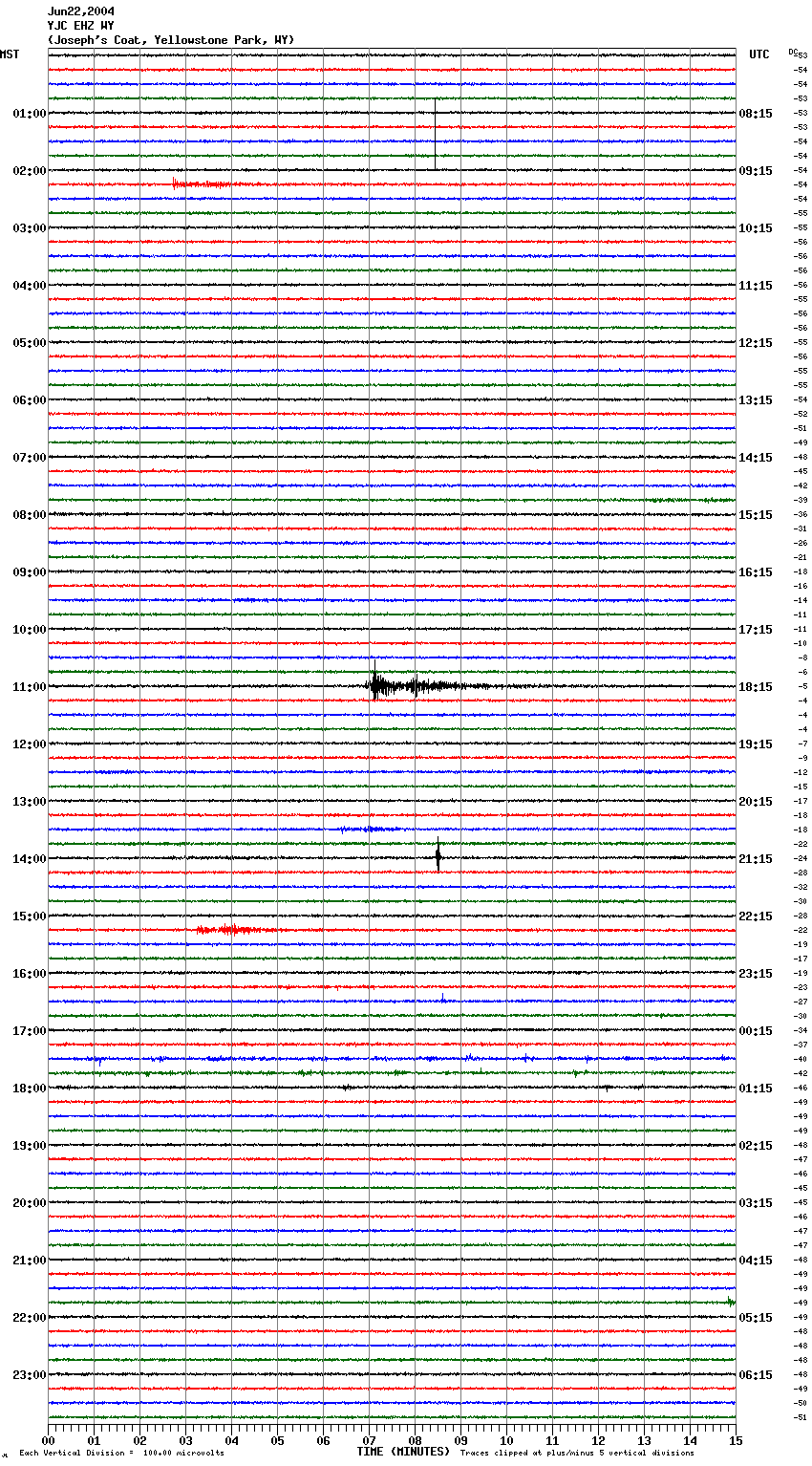The width and height of the screenshot is (812, 1466).
Task: Click the 06:00 MST time label
Action: 30,400
